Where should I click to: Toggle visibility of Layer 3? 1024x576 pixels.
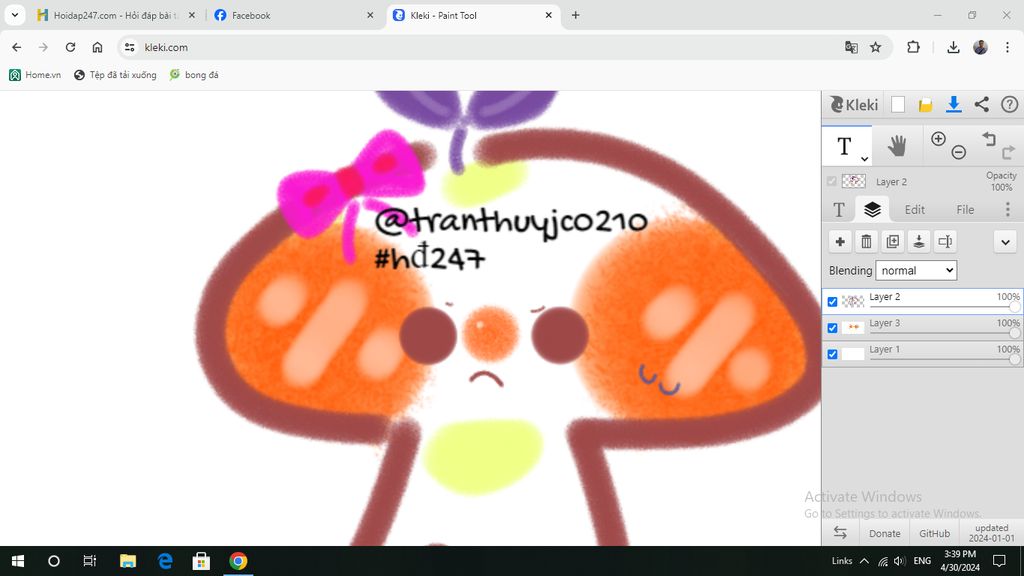click(832, 328)
